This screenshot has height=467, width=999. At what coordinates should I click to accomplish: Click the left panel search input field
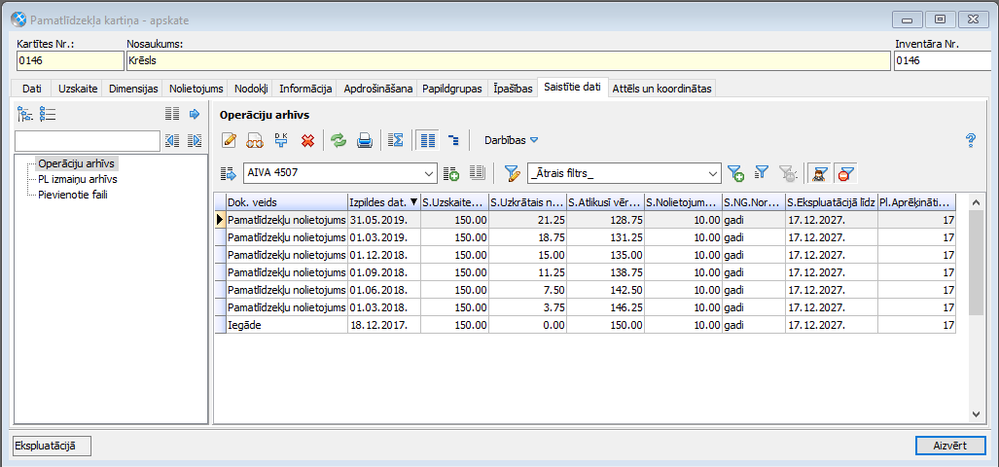point(87,141)
